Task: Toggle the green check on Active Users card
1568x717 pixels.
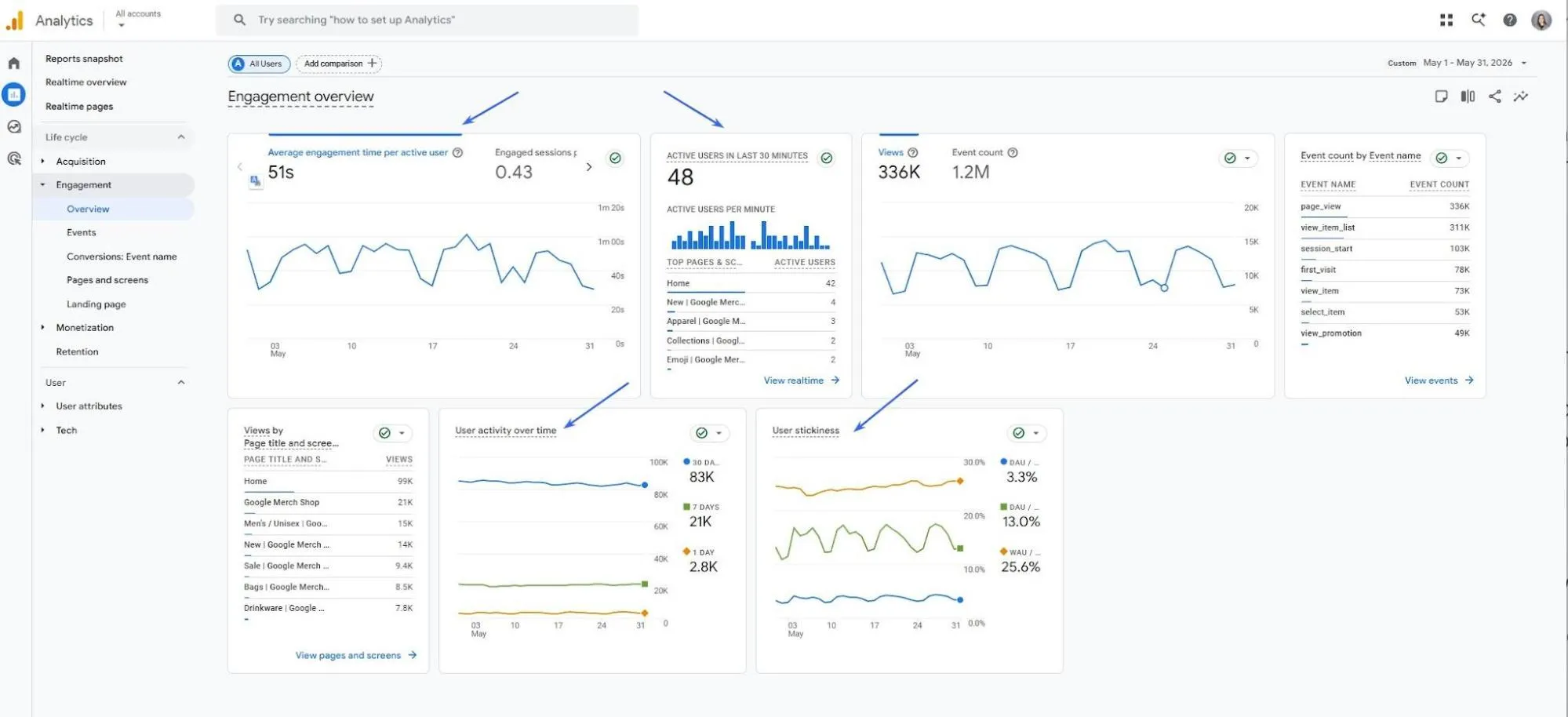Action: click(827, 158)
